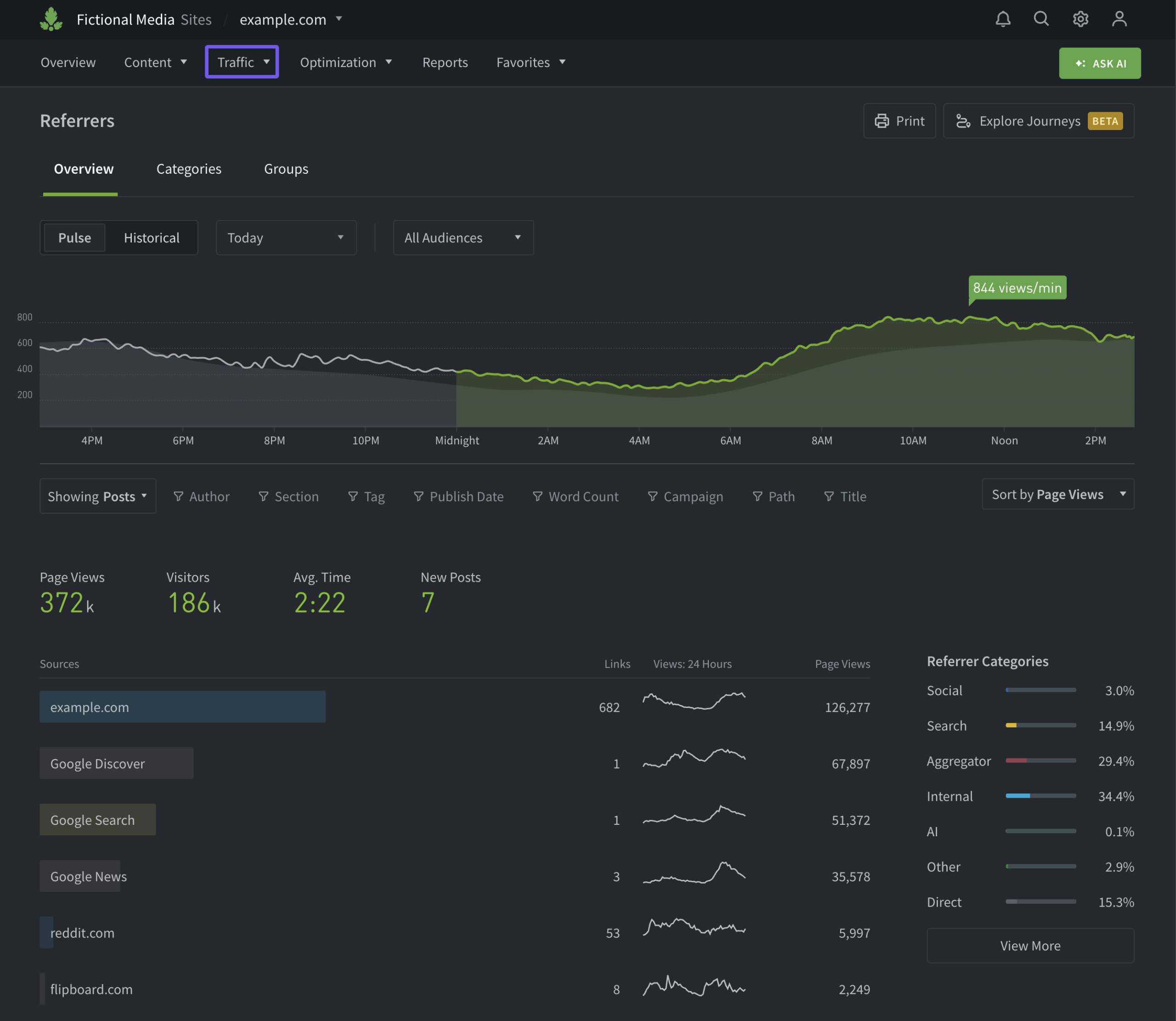Screen dimensions: 1176x1021
Task: Switch to the Categories tab
Action: click(x=188, y=169)
